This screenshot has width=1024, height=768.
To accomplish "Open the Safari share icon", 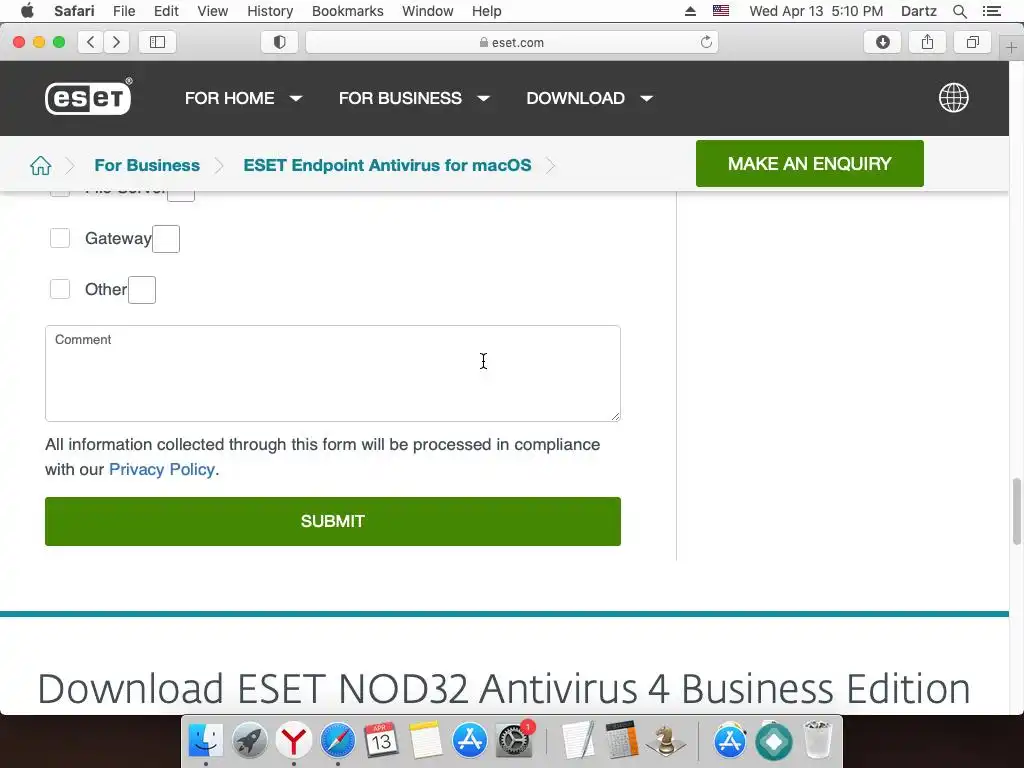I will 927,42.
